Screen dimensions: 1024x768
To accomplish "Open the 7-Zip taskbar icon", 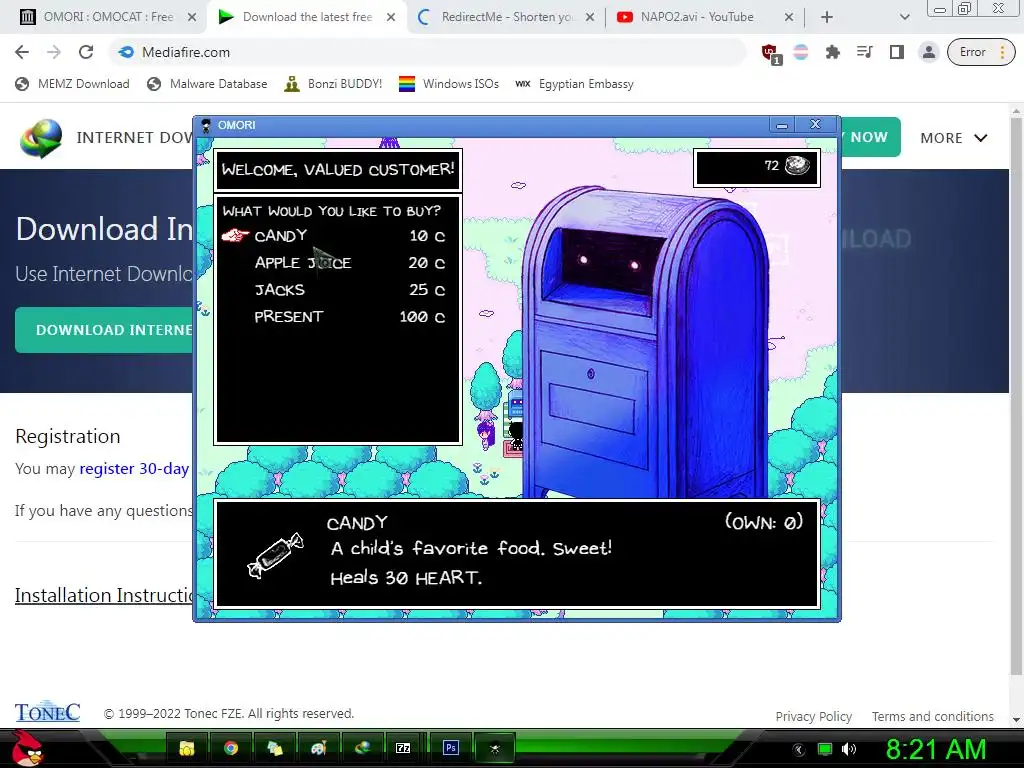I will (403, 748).
